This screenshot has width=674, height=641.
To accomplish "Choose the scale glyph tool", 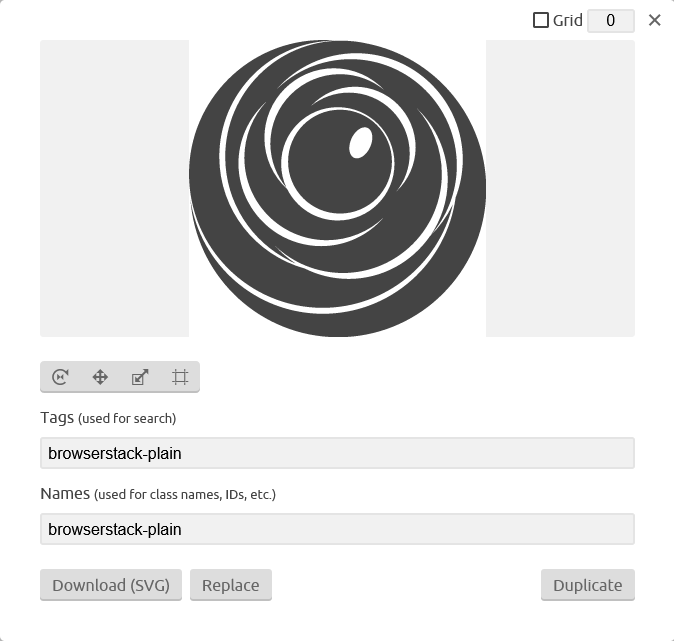I will point(140,377).
